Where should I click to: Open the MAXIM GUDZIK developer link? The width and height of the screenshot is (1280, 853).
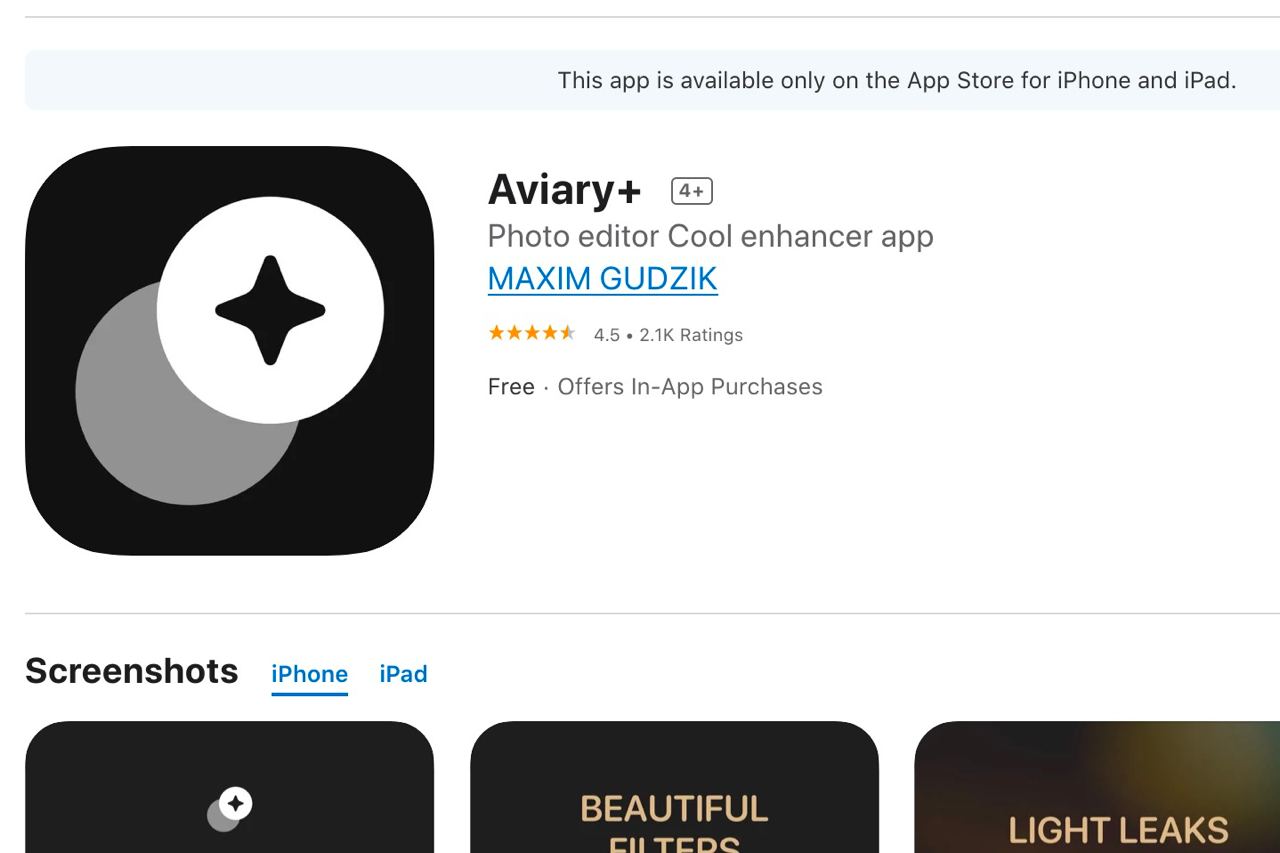coord(602,279)
